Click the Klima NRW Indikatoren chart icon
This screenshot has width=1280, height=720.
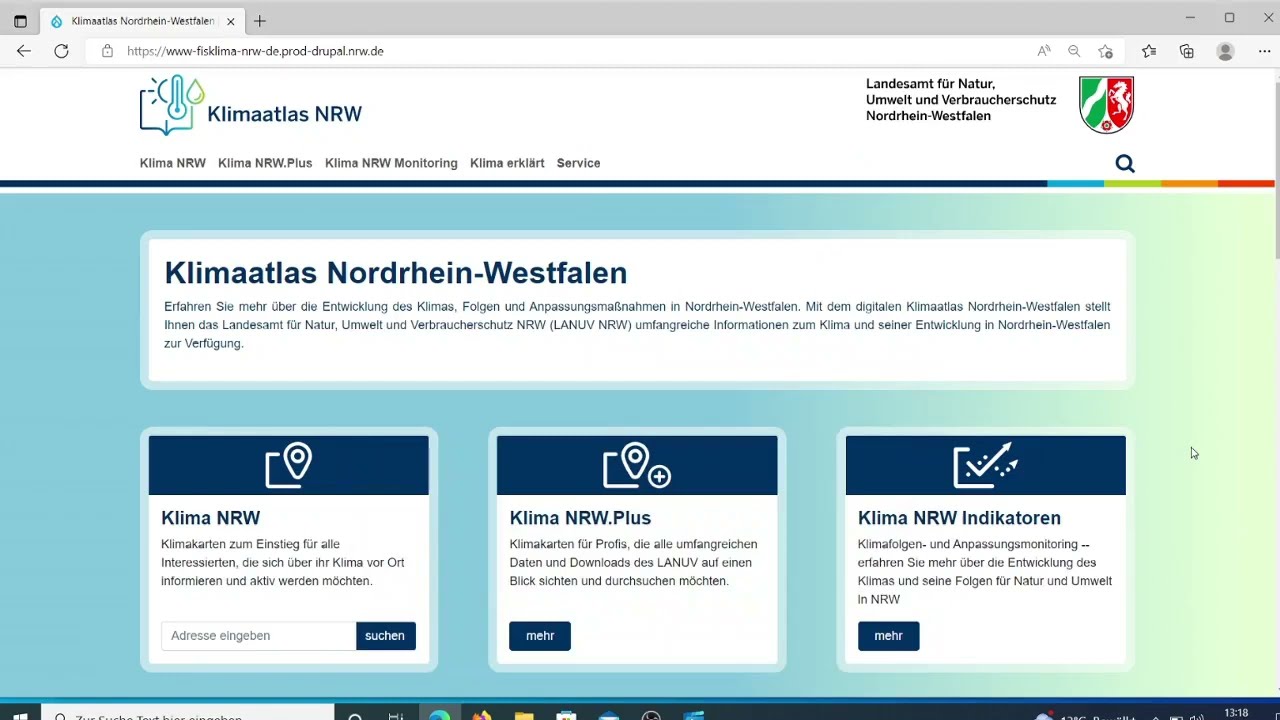click(986, 465)
